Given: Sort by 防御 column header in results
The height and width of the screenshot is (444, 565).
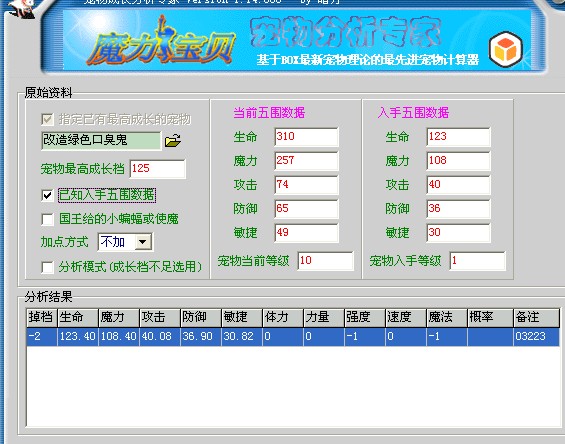Looking at the screenshot, I should 201,318.
